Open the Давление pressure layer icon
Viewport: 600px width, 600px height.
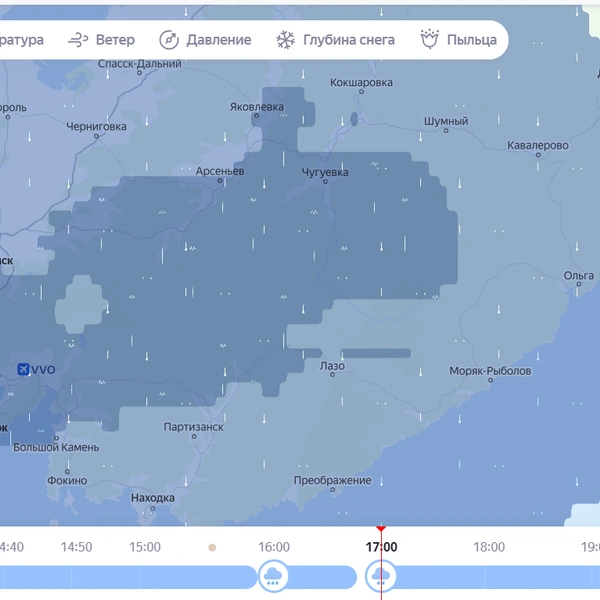(169, 40)
